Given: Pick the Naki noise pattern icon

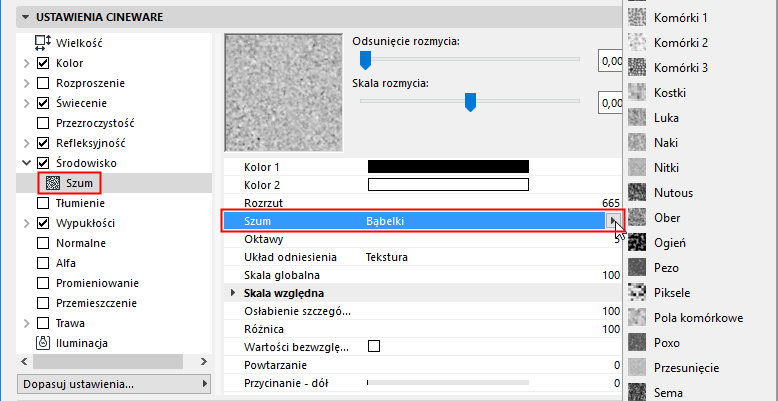Looking at the screenshot, I should pyautogui.click(x=637, y=143).
